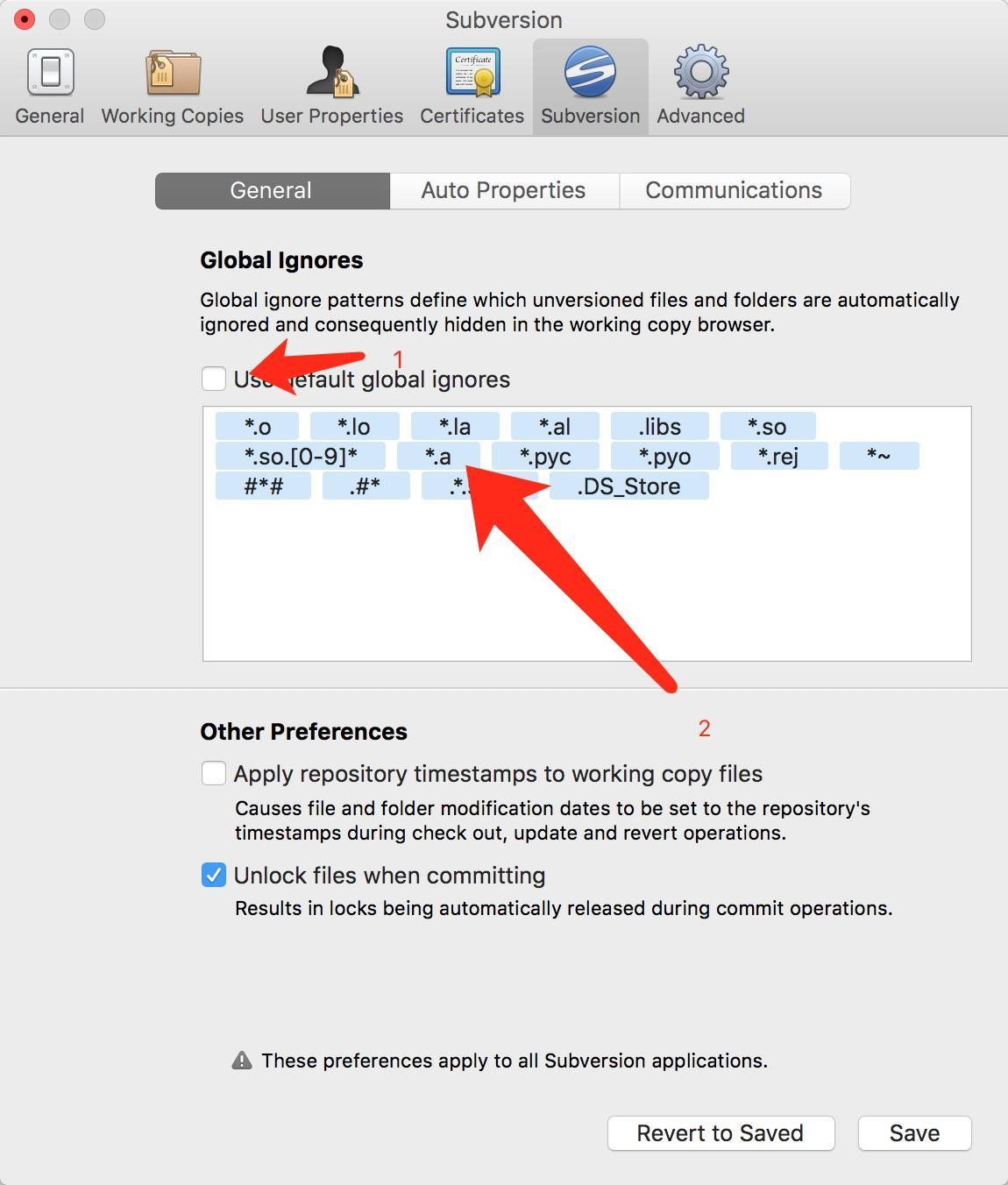Select the .#* ignore token
This screenshot has height=1185, width=1008.
[x=366, y=486]
